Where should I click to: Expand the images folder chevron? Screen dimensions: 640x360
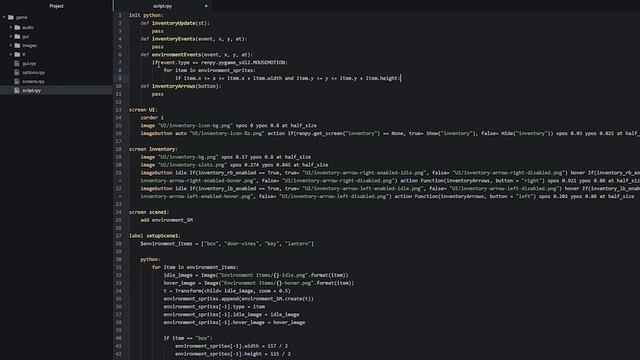point(11,45)
